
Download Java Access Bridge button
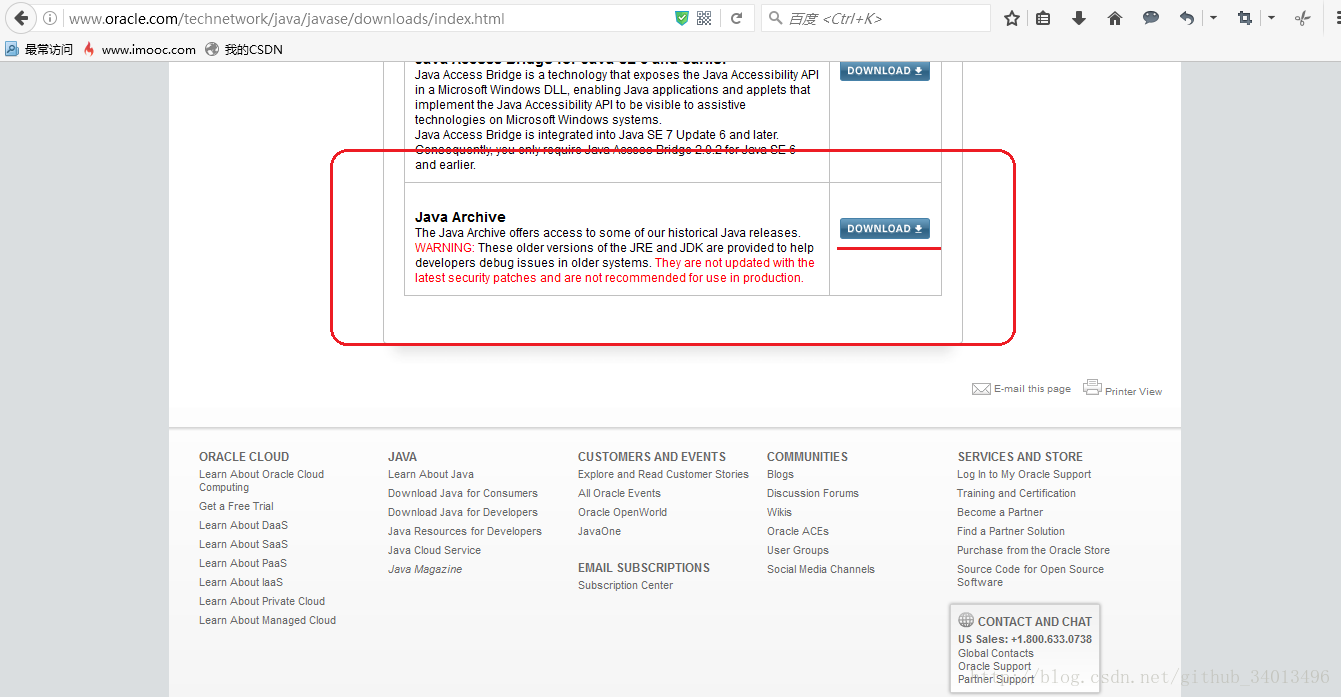pos(885,71)
